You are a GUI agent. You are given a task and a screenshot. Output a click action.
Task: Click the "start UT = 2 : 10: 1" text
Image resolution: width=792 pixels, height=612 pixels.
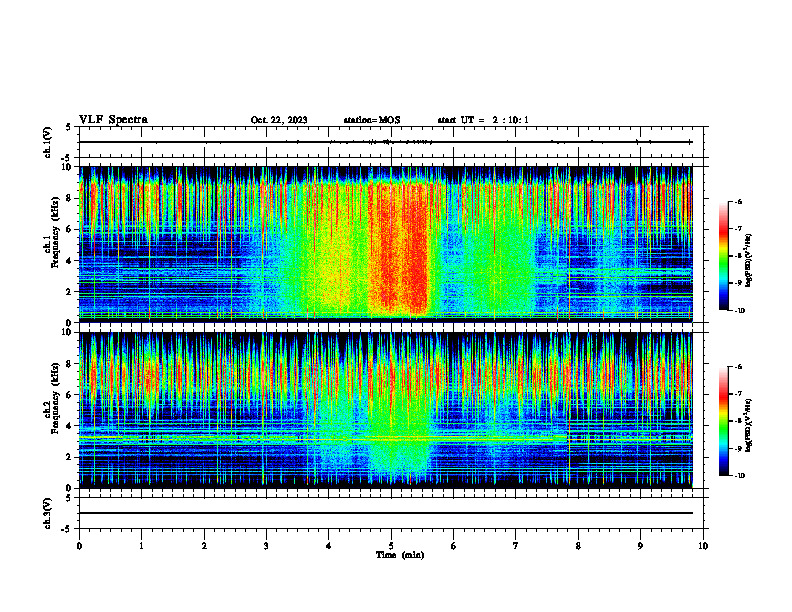pos(483,120)
